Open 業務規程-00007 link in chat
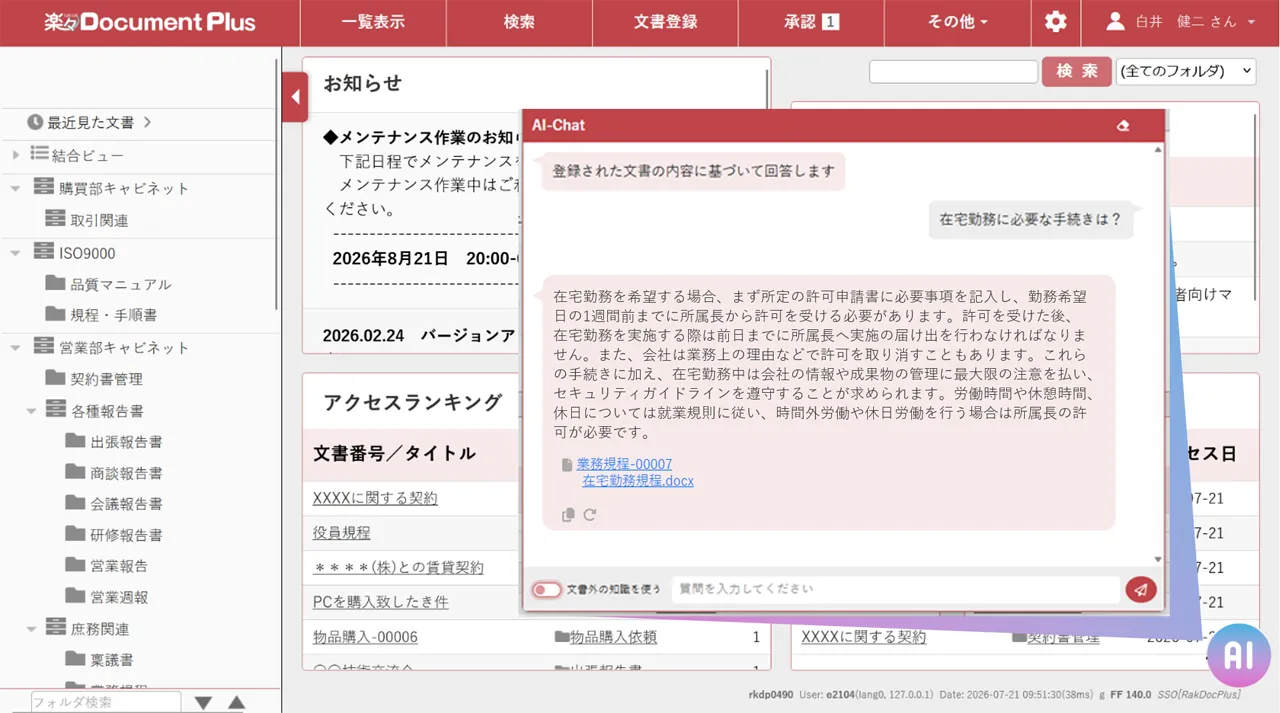The height and width of the screenshot is (713, 1280). 624,464
